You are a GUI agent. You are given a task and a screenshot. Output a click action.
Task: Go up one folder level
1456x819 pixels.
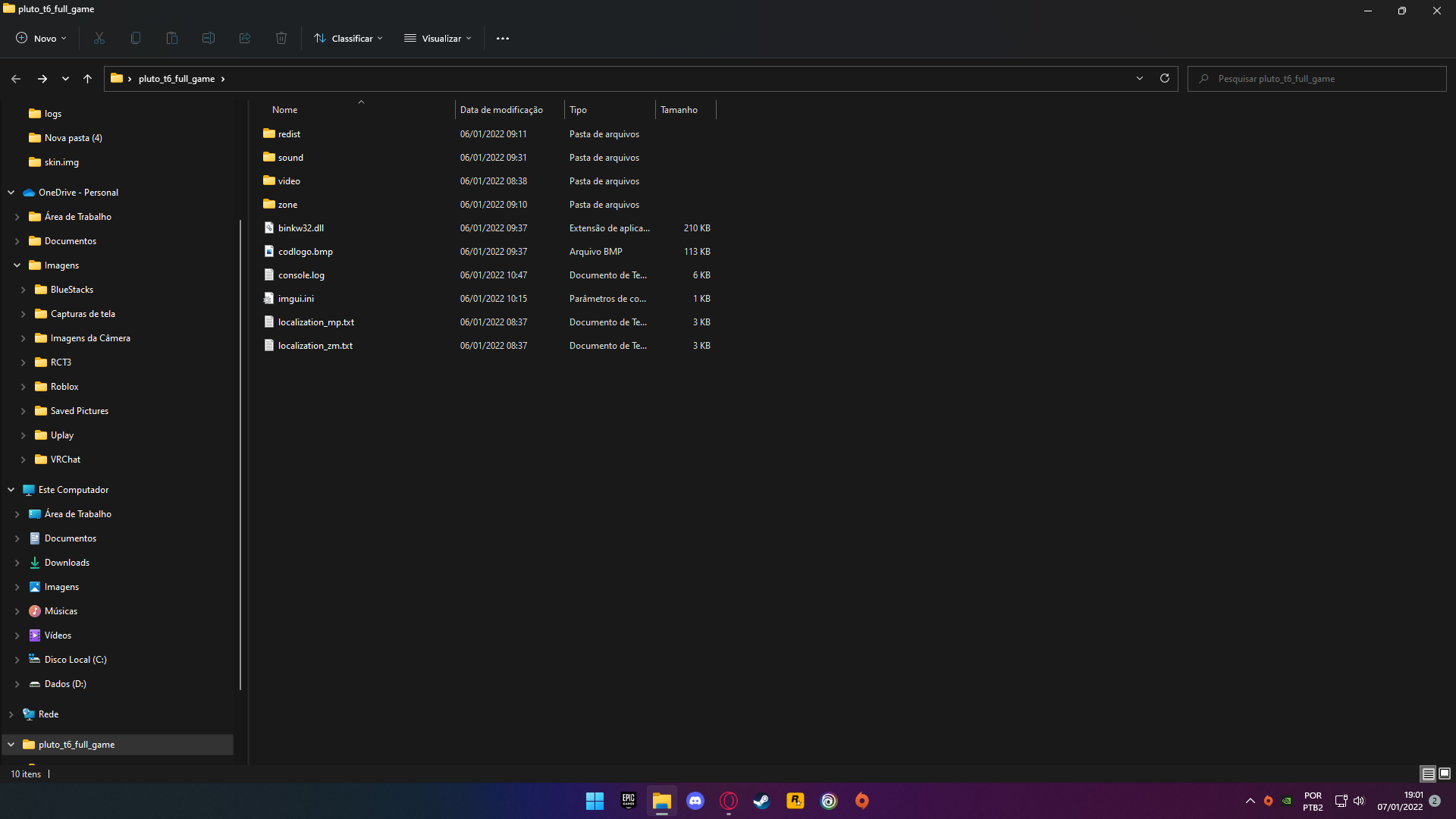[87, 79]
